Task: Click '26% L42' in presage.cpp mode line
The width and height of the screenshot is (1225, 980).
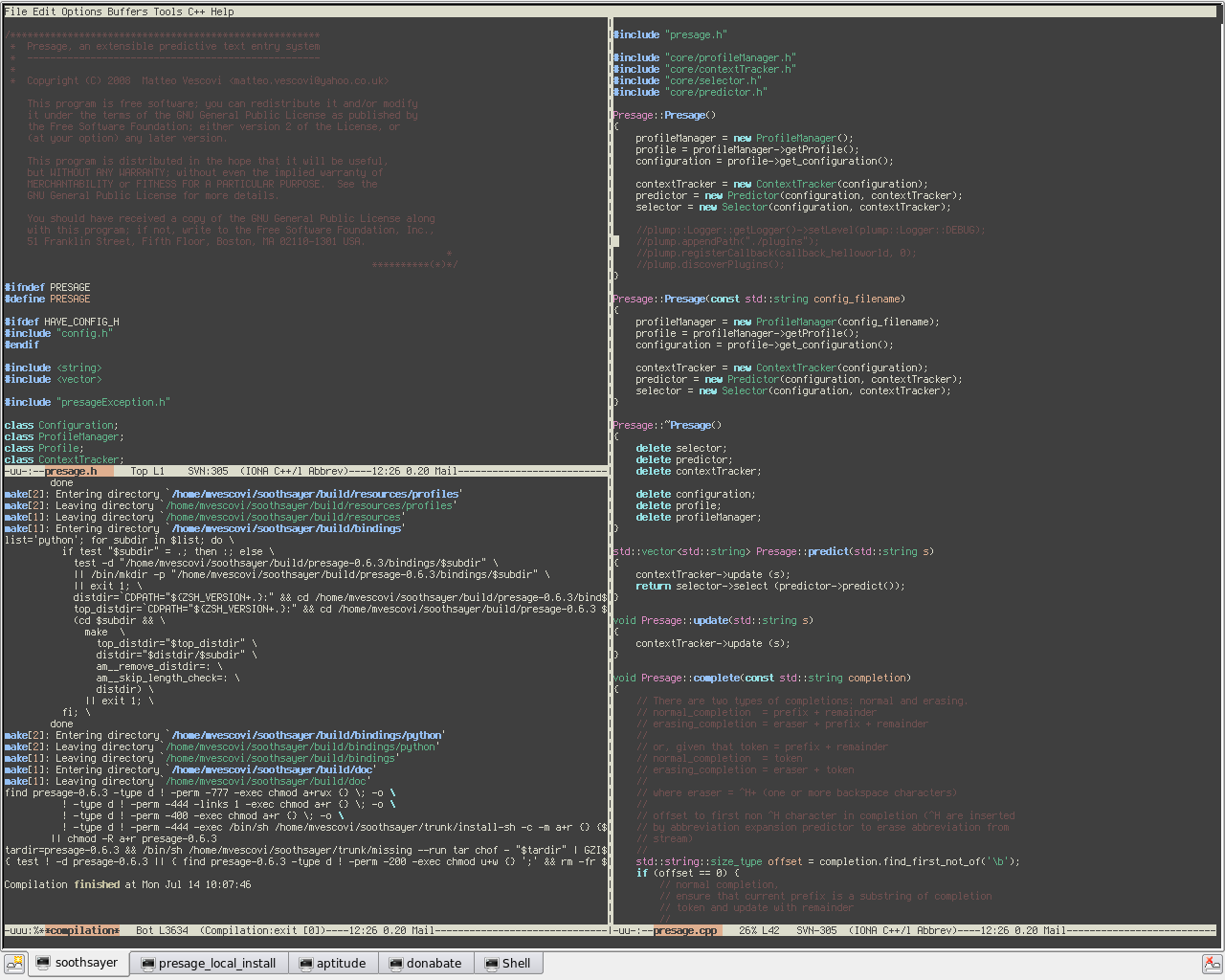Action: pyautogui.click(x=759, y=930)
